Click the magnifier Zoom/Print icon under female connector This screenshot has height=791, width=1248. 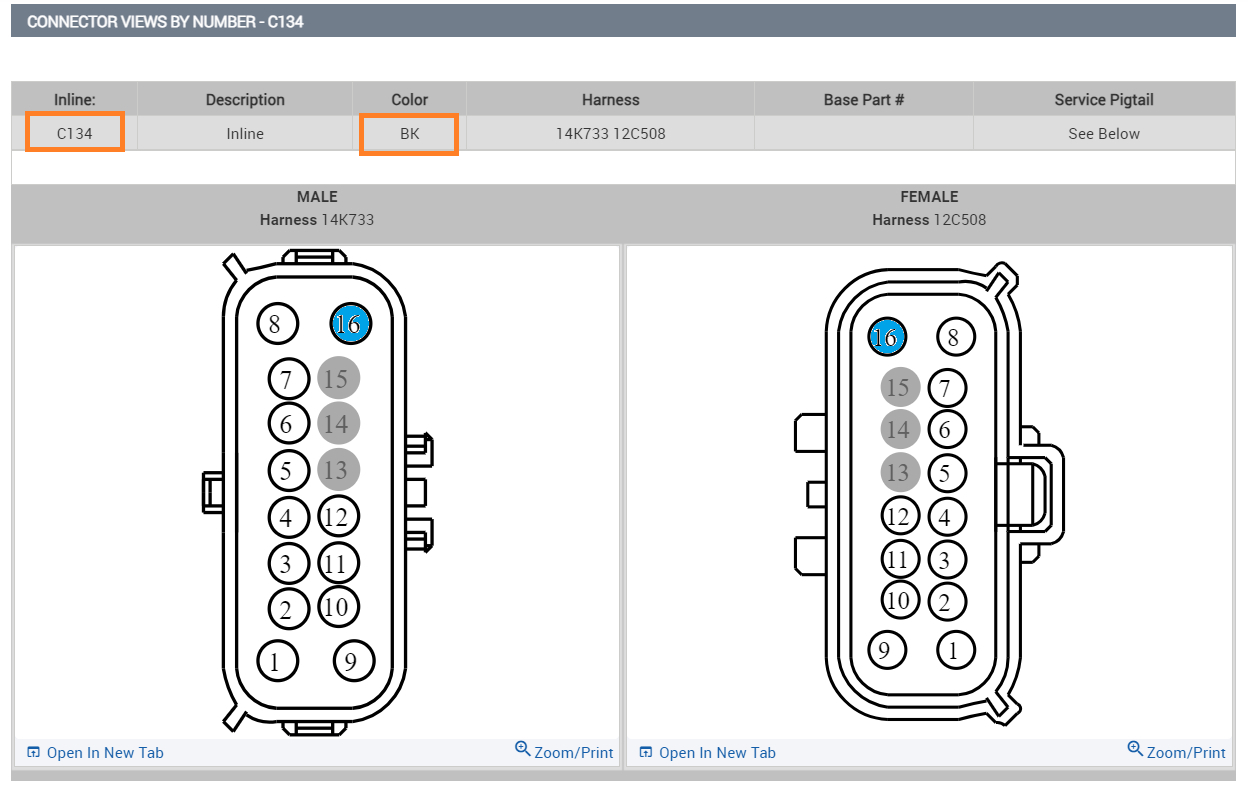click(x=1134, y=749)
